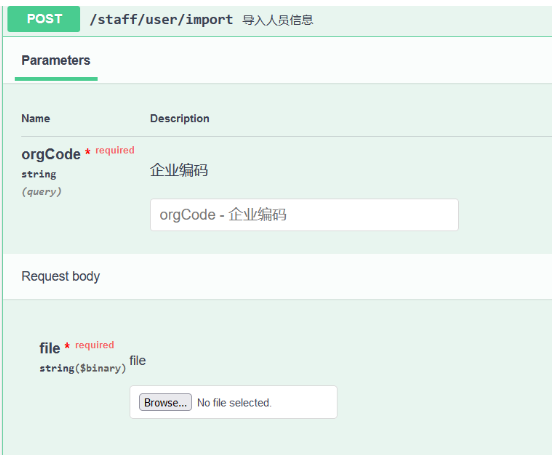Select the Parameters tab
Viewport: 552px width, 457px height.
(56, 61)
